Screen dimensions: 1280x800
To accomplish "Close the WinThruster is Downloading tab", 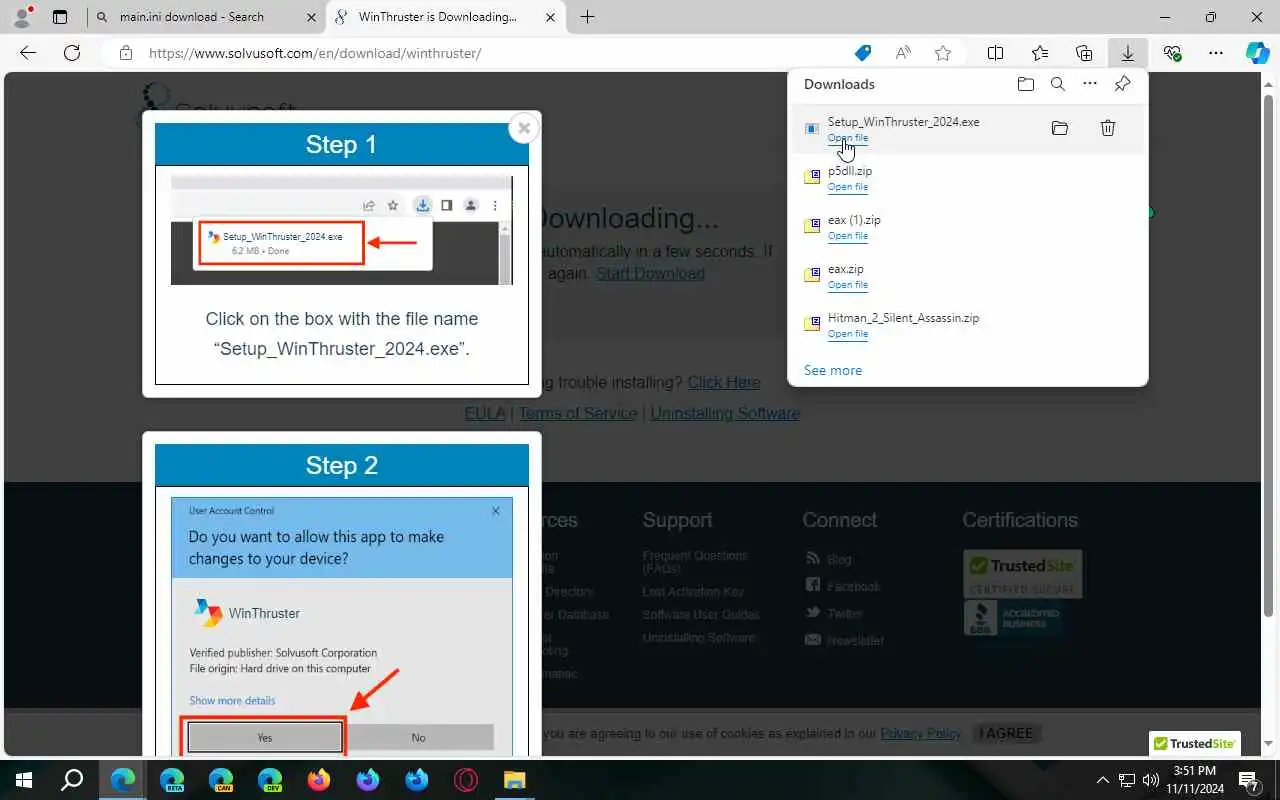I will (x=550, y=17).
